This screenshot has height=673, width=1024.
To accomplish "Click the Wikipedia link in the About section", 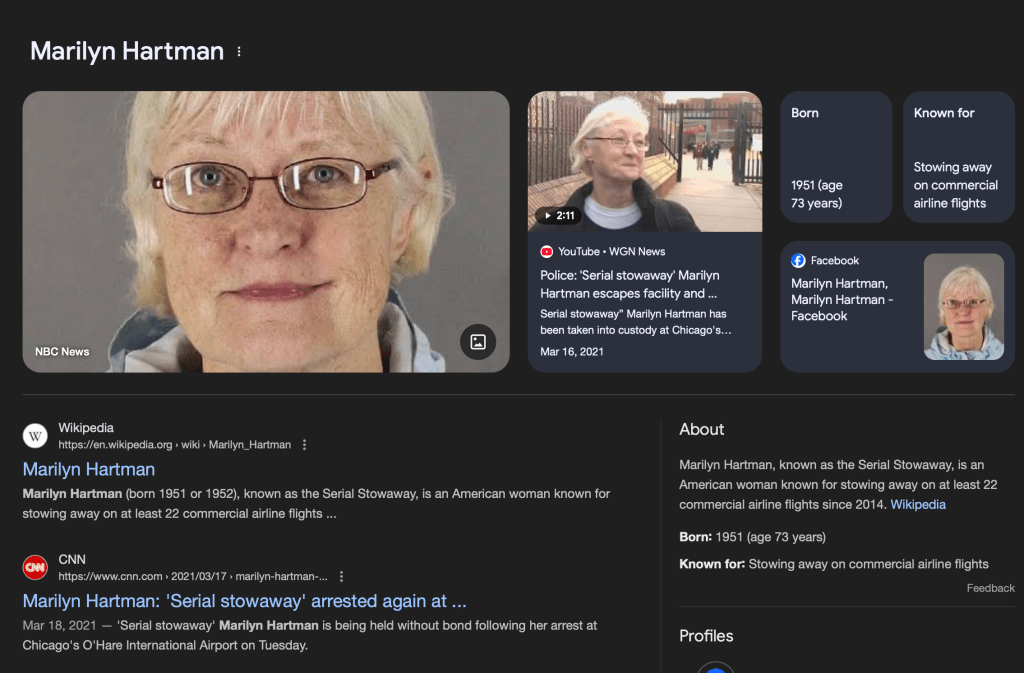I will click(x=918, y=505).
